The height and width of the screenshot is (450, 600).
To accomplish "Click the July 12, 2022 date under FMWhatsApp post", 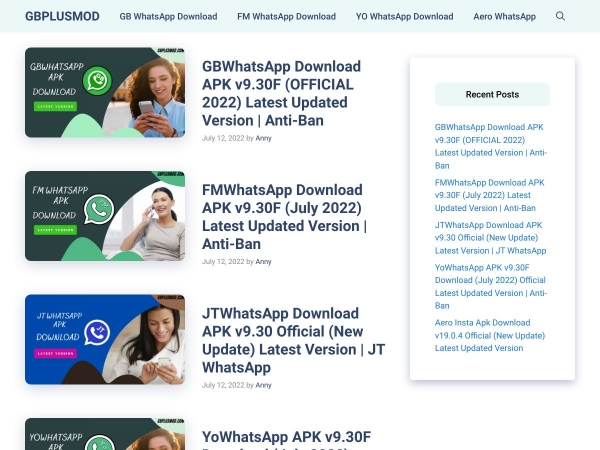I will click(223, 262).
